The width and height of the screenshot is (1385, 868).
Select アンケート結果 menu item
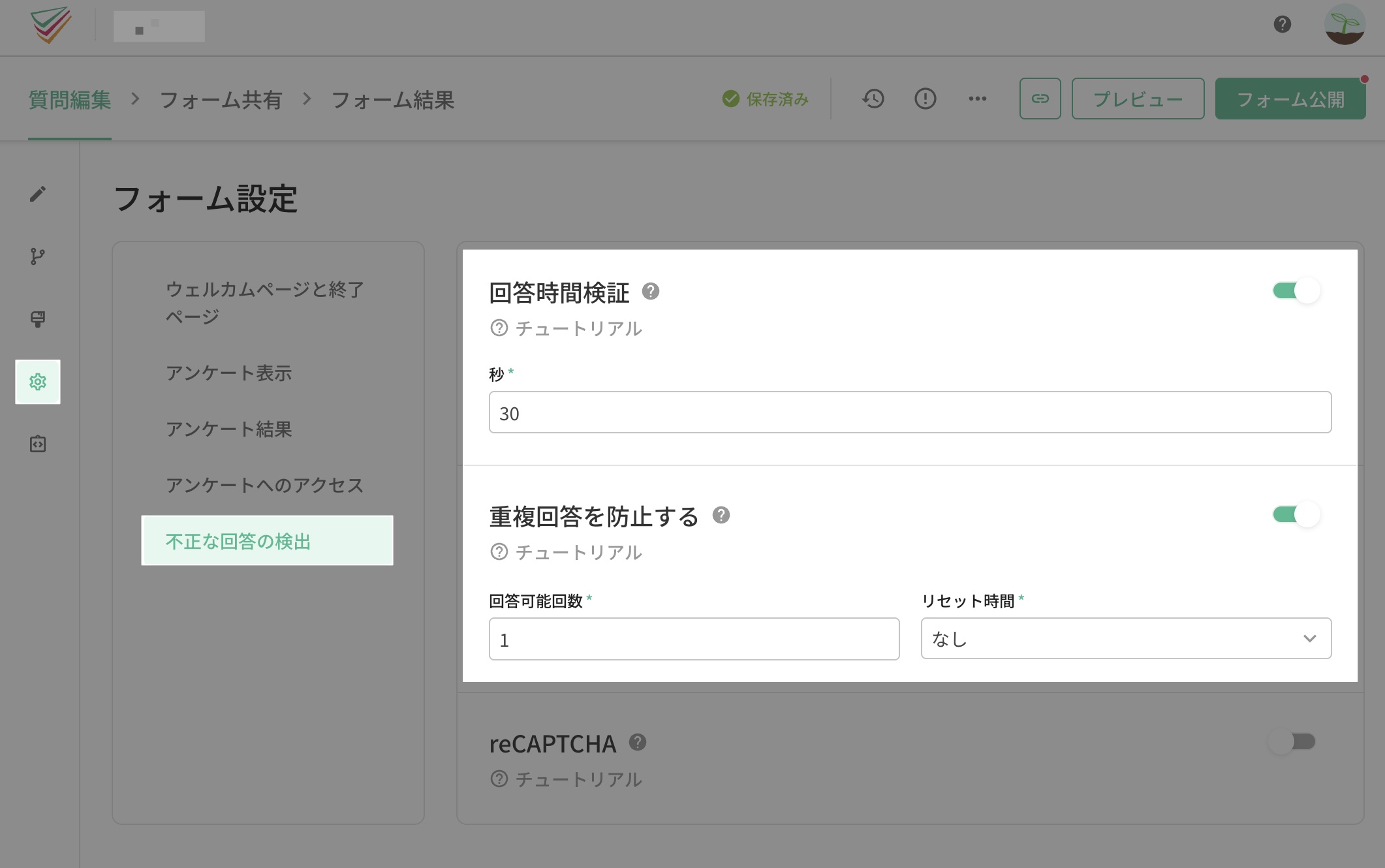(268, 429)
